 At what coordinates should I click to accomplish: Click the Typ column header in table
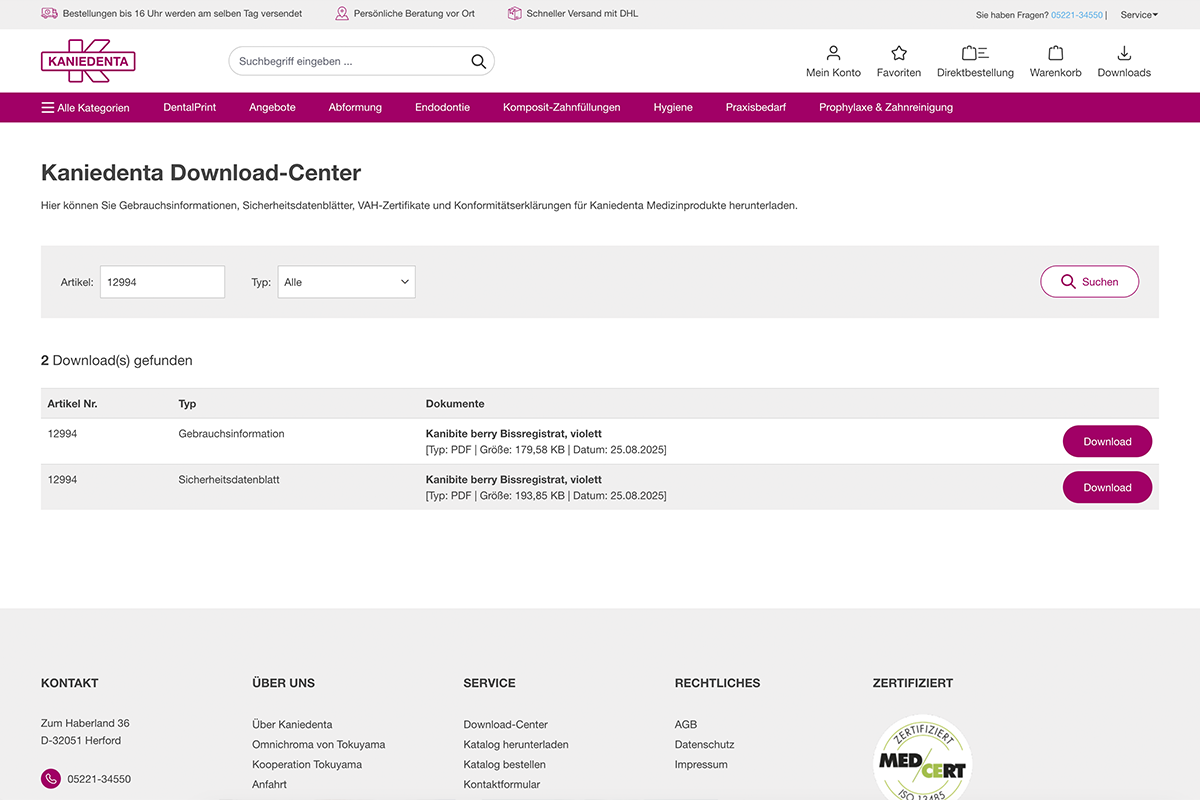(187, 404)
